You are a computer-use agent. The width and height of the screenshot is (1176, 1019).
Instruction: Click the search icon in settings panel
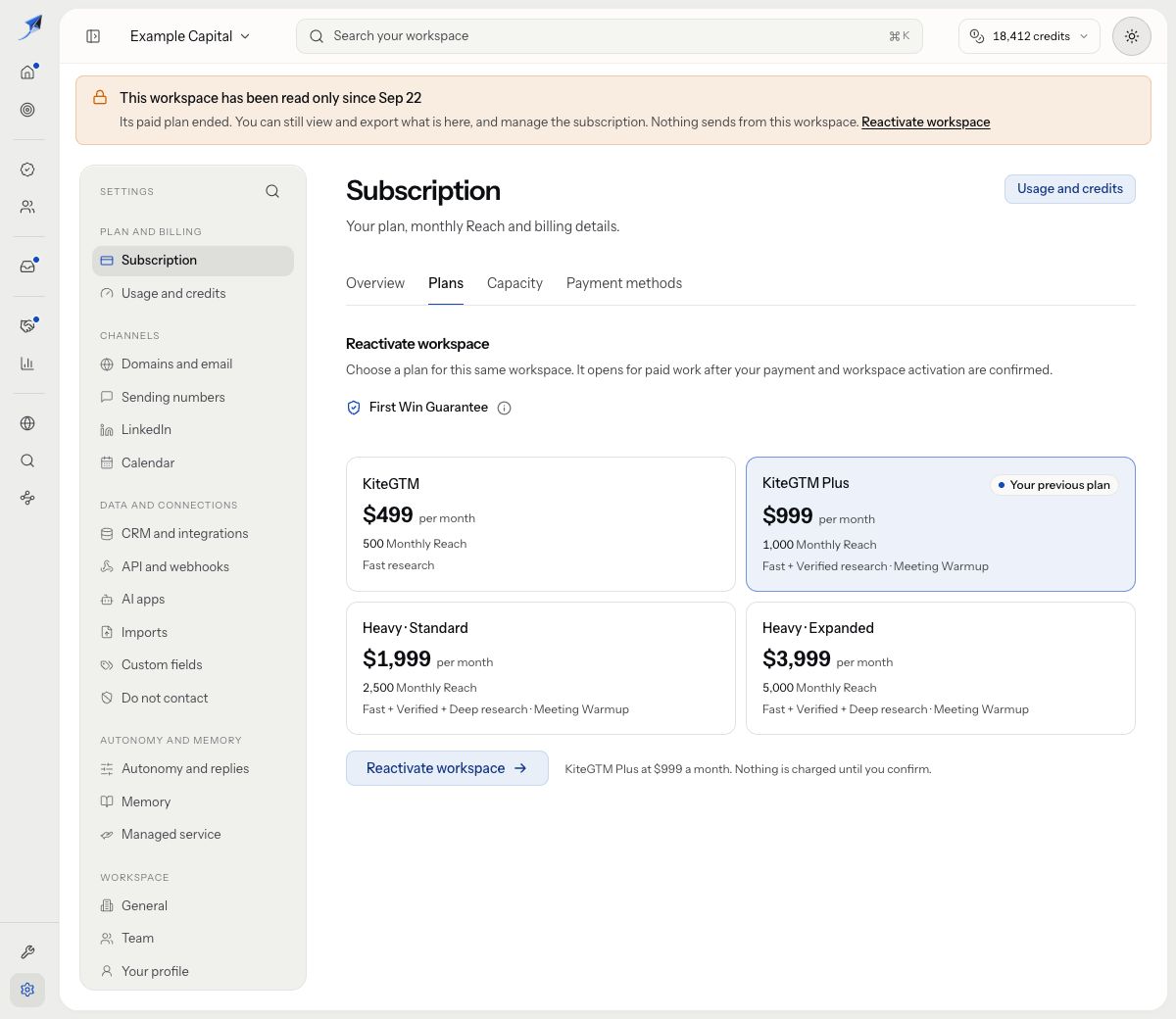[x=272, y=191]
